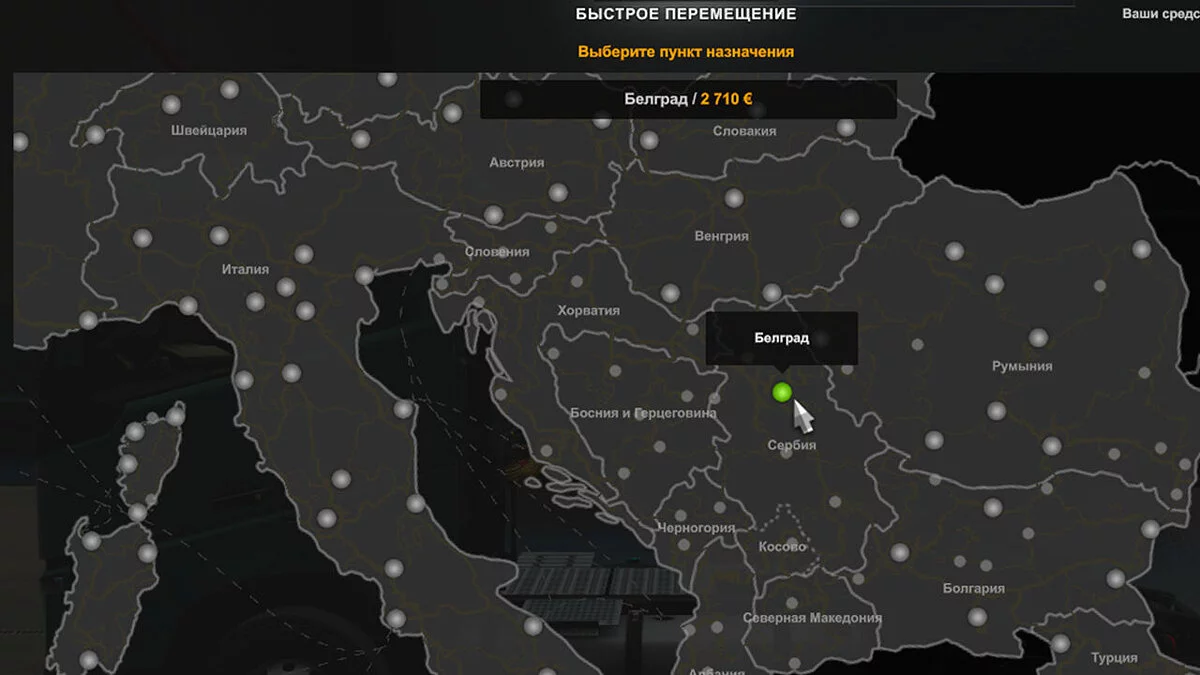The image size is (1200, 675).
Task: Pick the city dot left of Турция label
Action: (1060, 644)
